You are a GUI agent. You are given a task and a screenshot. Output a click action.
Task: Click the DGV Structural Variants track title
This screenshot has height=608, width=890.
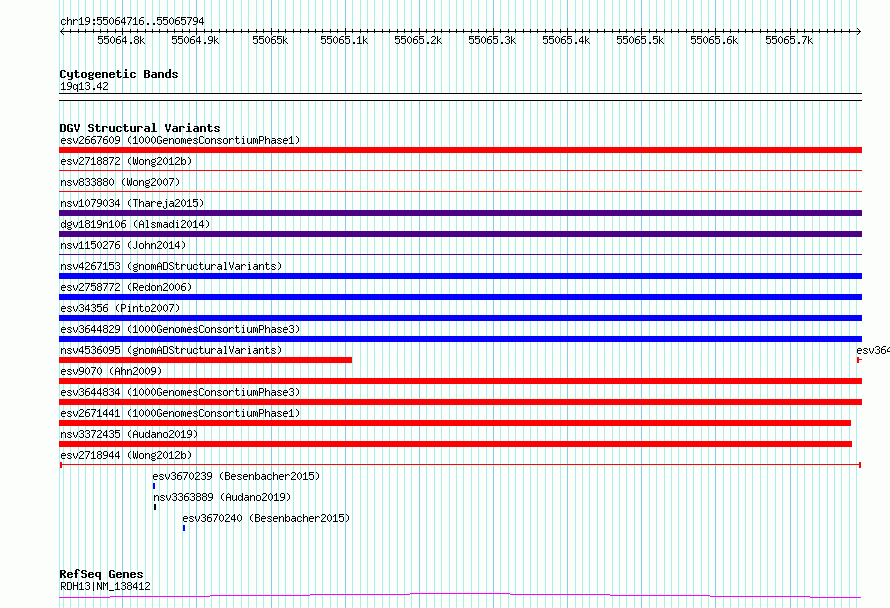(x=140, y=128)
